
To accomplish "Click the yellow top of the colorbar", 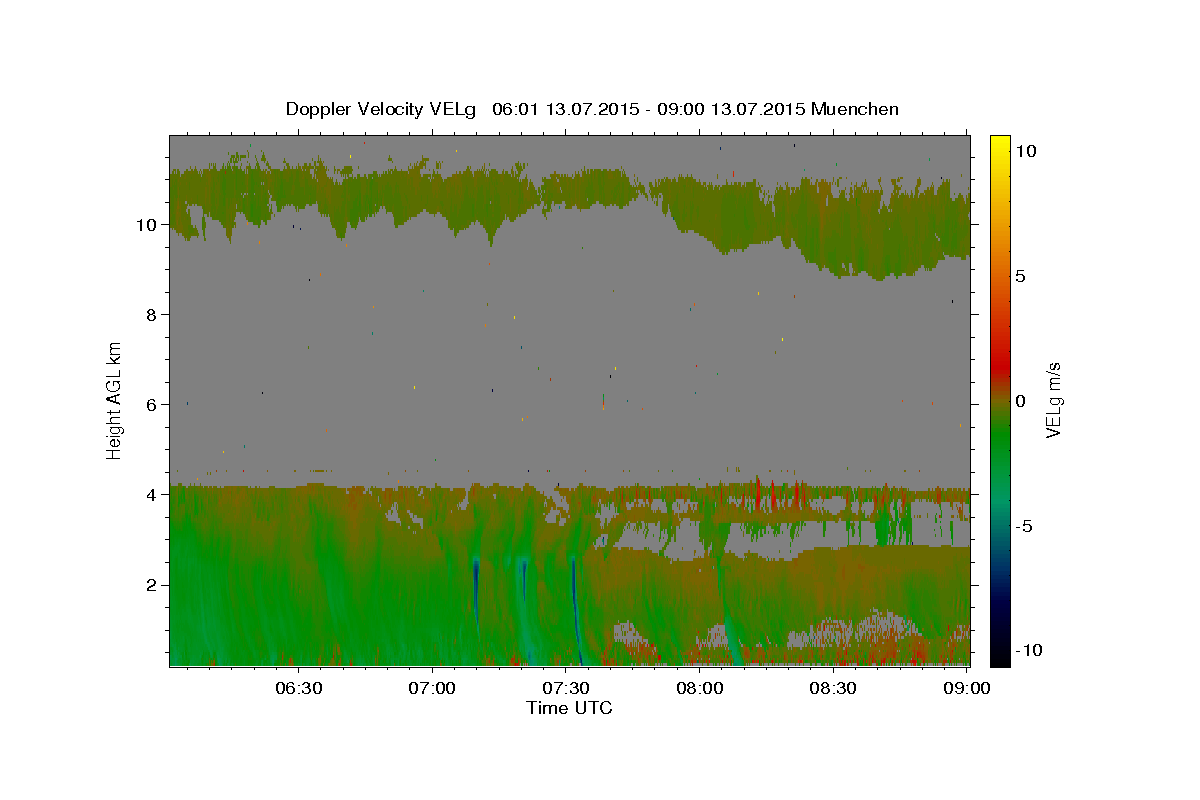I will pyautogui.click(x=1000, y=145).
